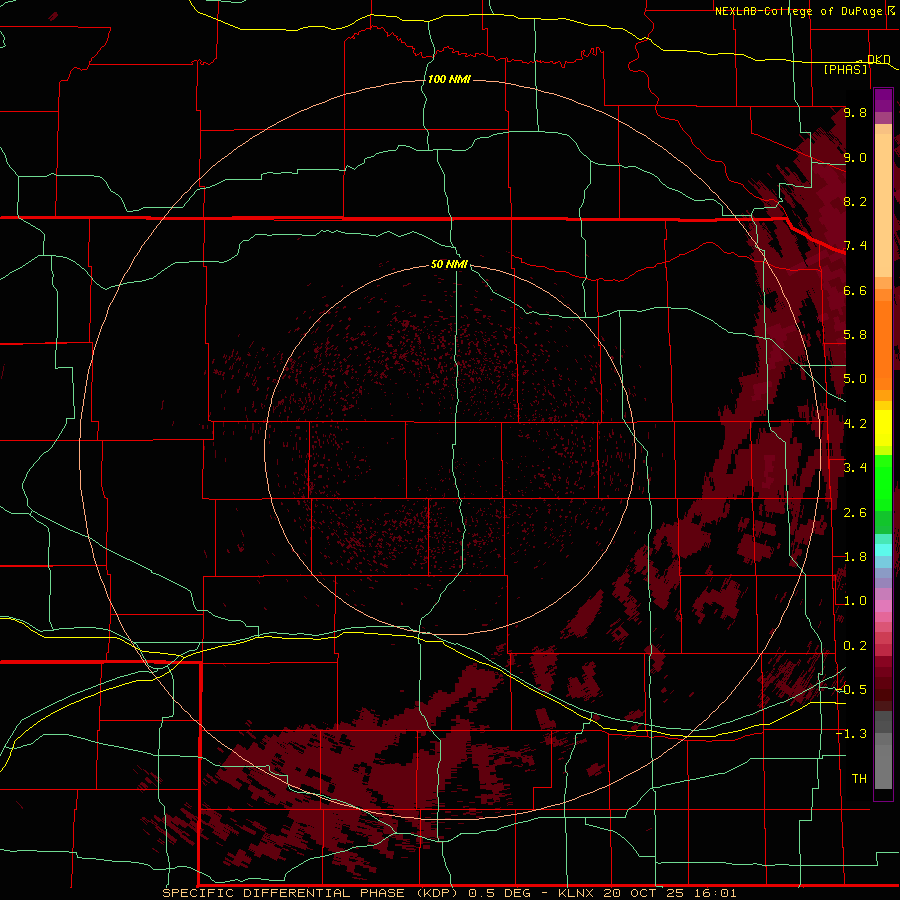Click the 9.0 value on the color scale
900x900 pixels.
[x=855, y=157]
